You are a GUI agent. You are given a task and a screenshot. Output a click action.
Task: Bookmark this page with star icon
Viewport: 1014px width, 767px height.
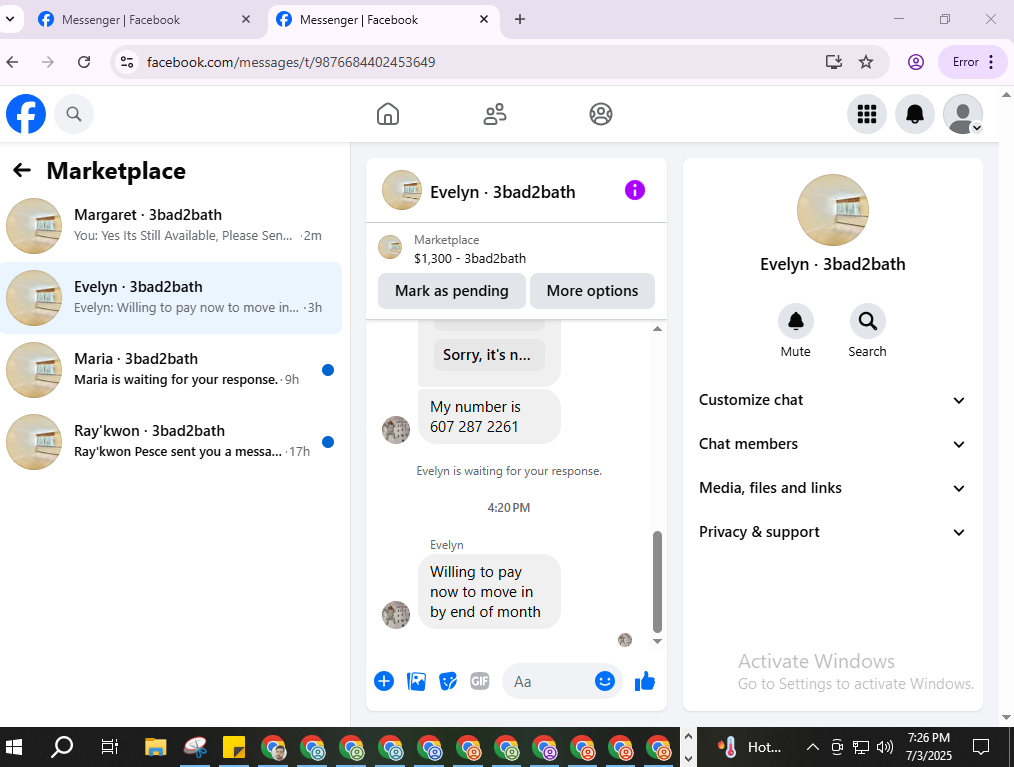(x=865, y=62)
